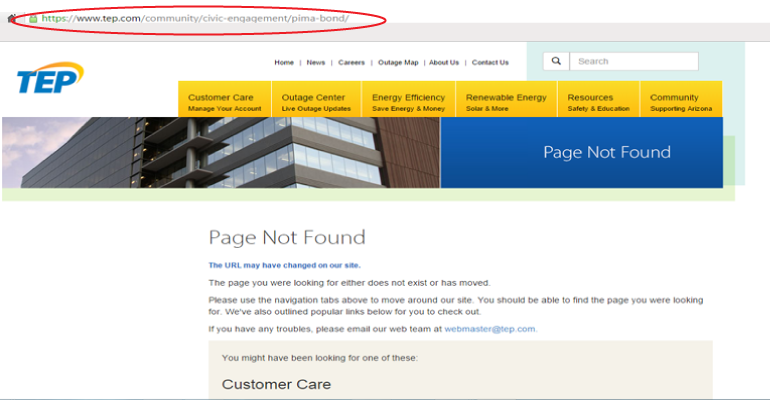Go to the Home link
The height and width of the screenshot is (400, 770).
point(284,62)
